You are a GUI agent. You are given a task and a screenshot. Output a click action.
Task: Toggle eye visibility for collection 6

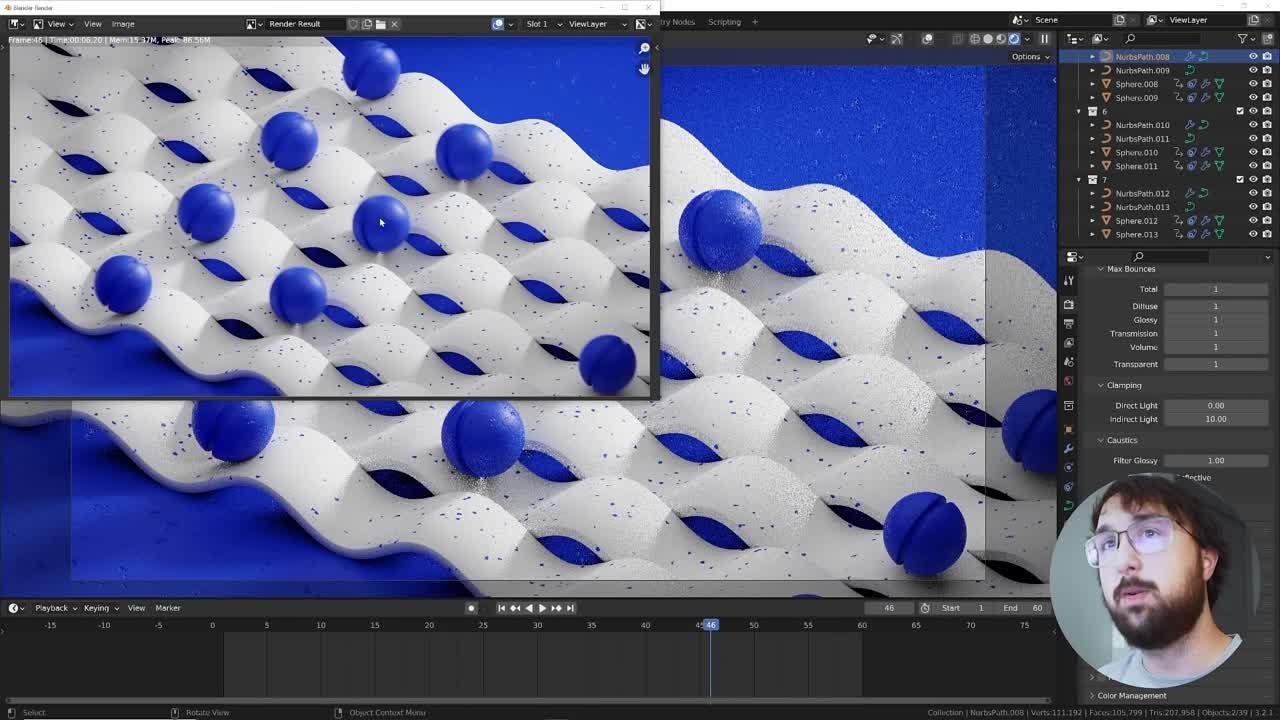coord(1253,111)
